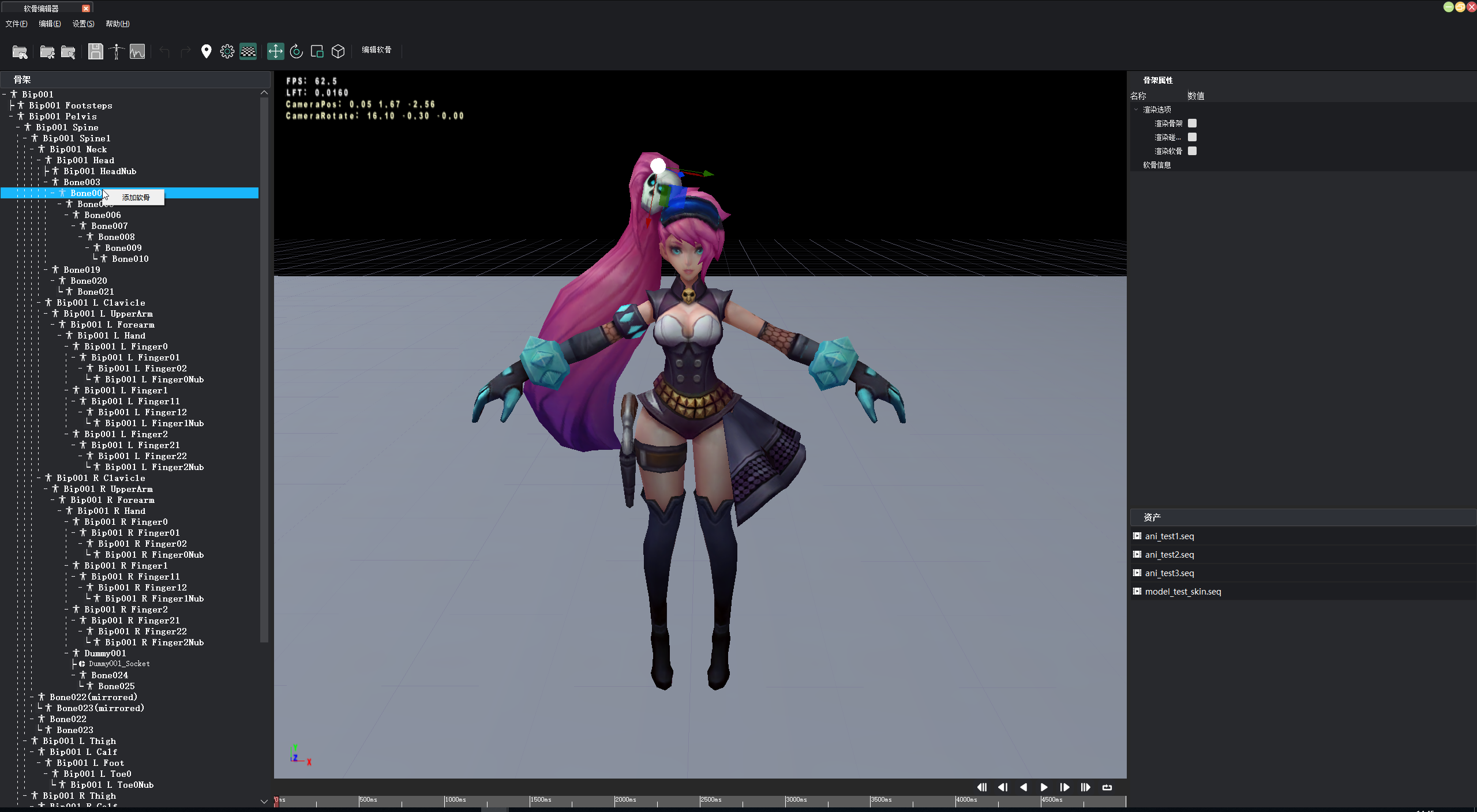Click timeline at the 3500ms mark
This screenshot has height=812, width=1477.
pos(871,801)
